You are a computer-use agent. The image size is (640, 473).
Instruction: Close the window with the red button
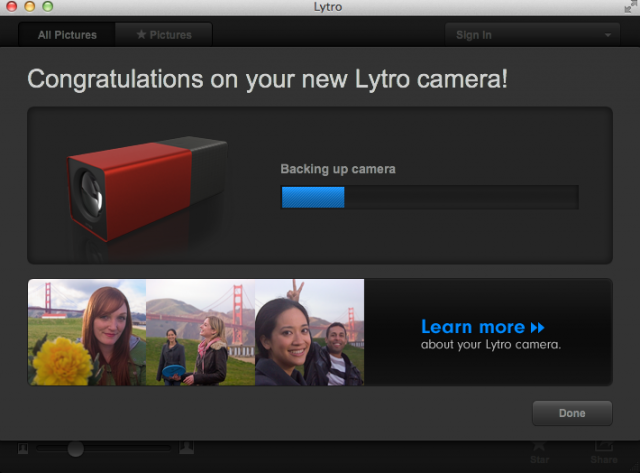point(11,6)
